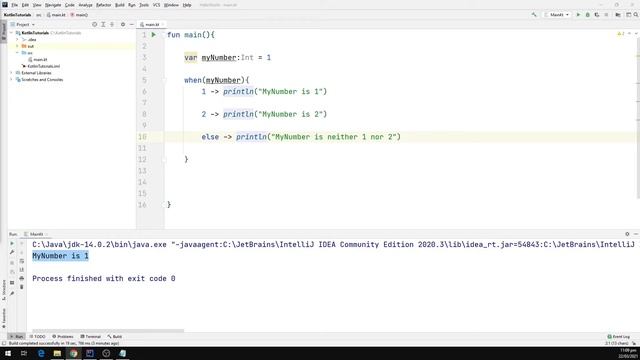Click KotlinTutorials in the breadcrumb bar
This screenshot has height=360, width=640.
click(18, 15)
